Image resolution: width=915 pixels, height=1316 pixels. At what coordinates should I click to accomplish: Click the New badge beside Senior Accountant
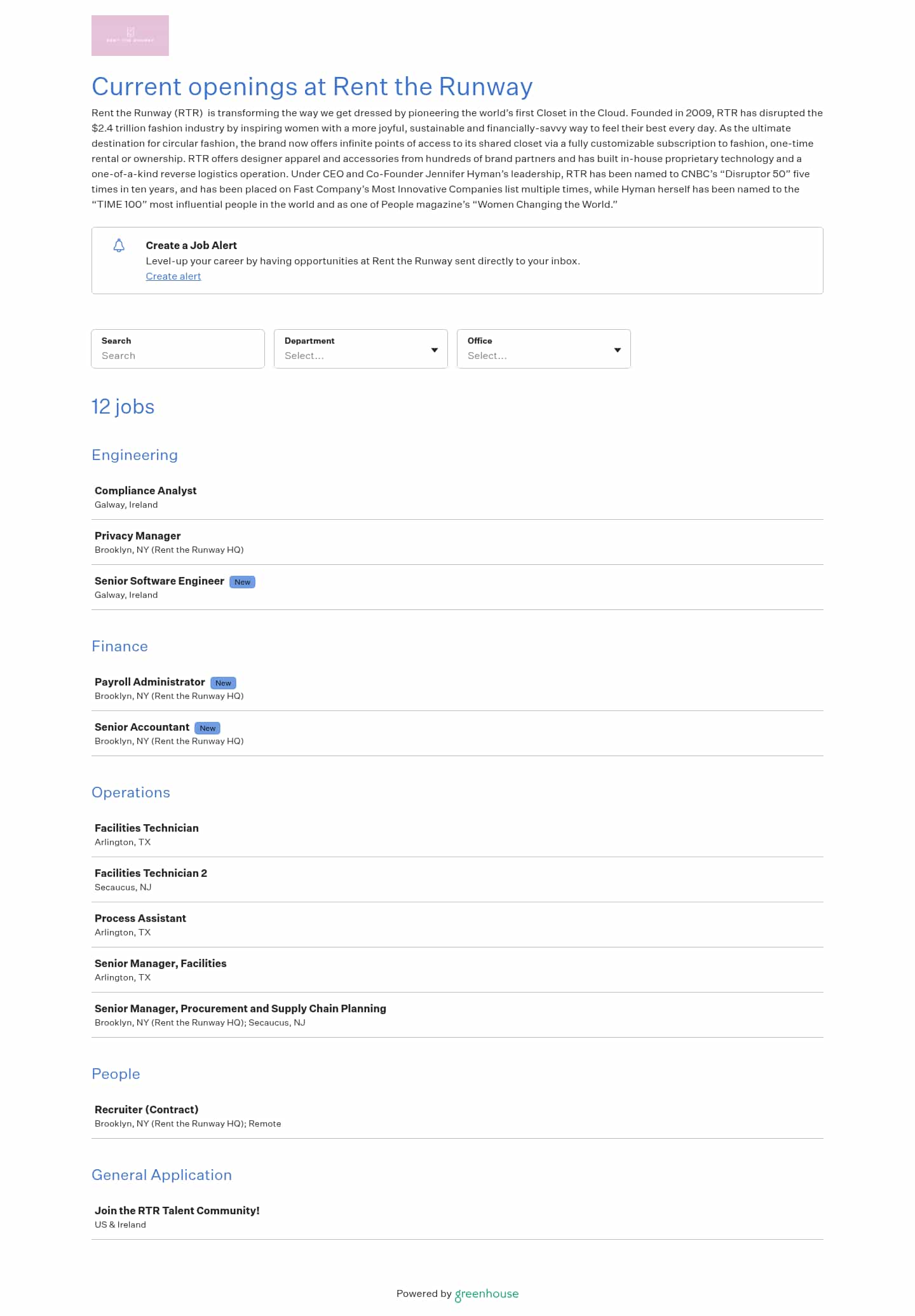[208, 728]
